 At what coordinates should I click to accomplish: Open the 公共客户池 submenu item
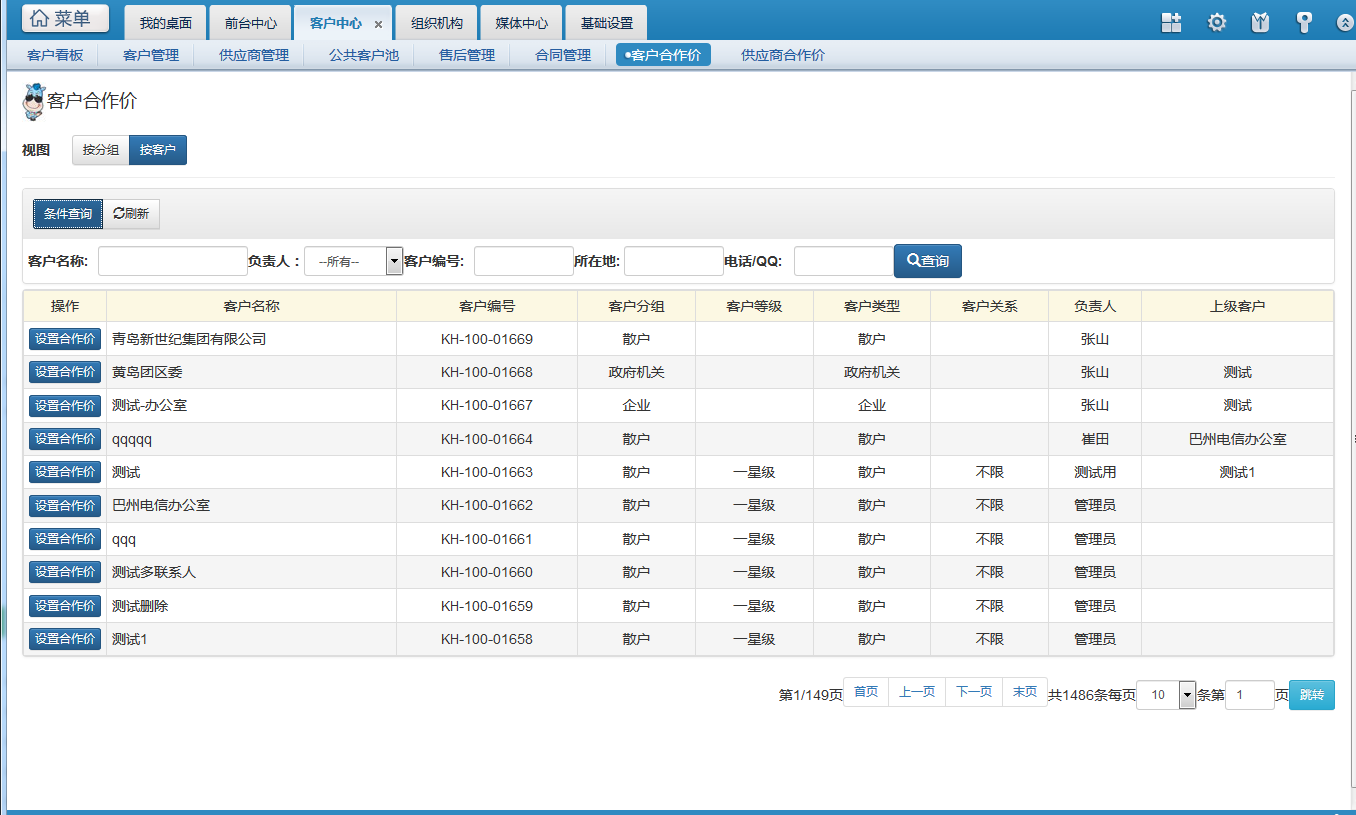(x=364, y=55)
